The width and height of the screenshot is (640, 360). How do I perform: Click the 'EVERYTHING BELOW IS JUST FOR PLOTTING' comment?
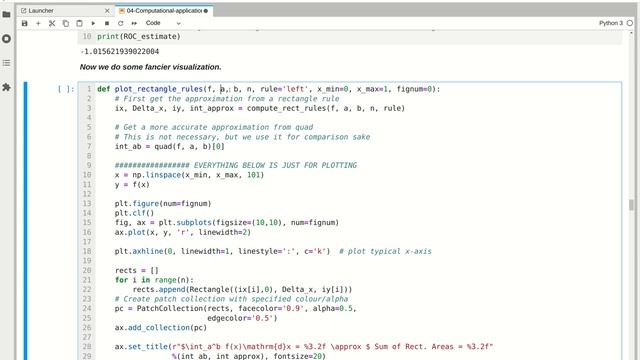[236, 165]
